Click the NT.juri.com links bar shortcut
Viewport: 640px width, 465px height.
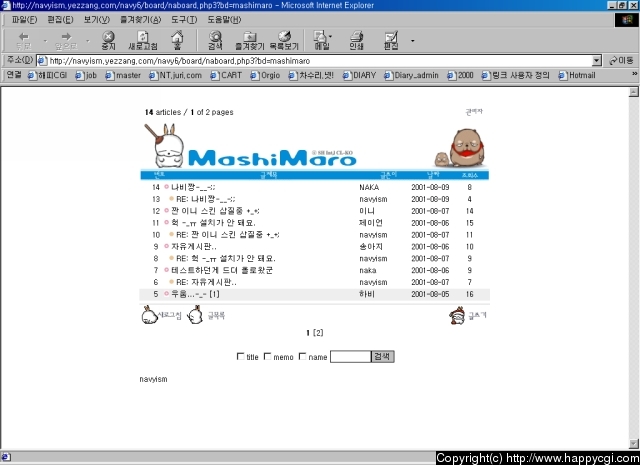point(176,76)
